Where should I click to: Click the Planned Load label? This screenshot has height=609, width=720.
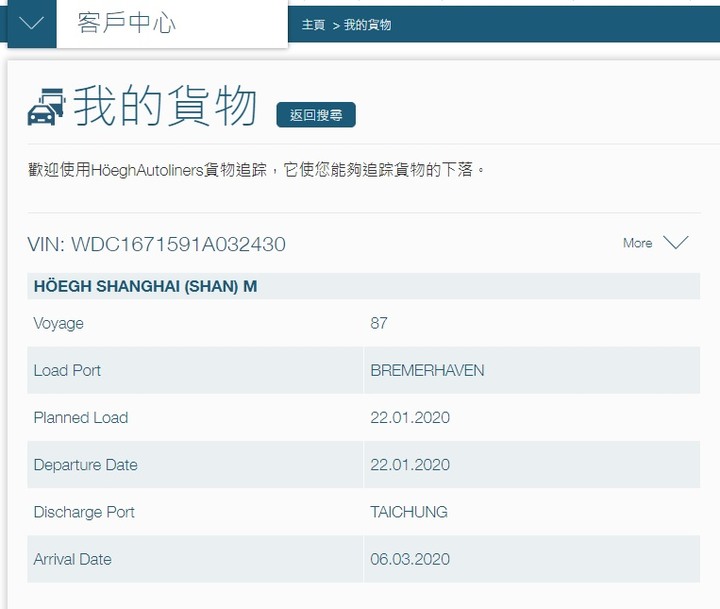click(81, 418)
